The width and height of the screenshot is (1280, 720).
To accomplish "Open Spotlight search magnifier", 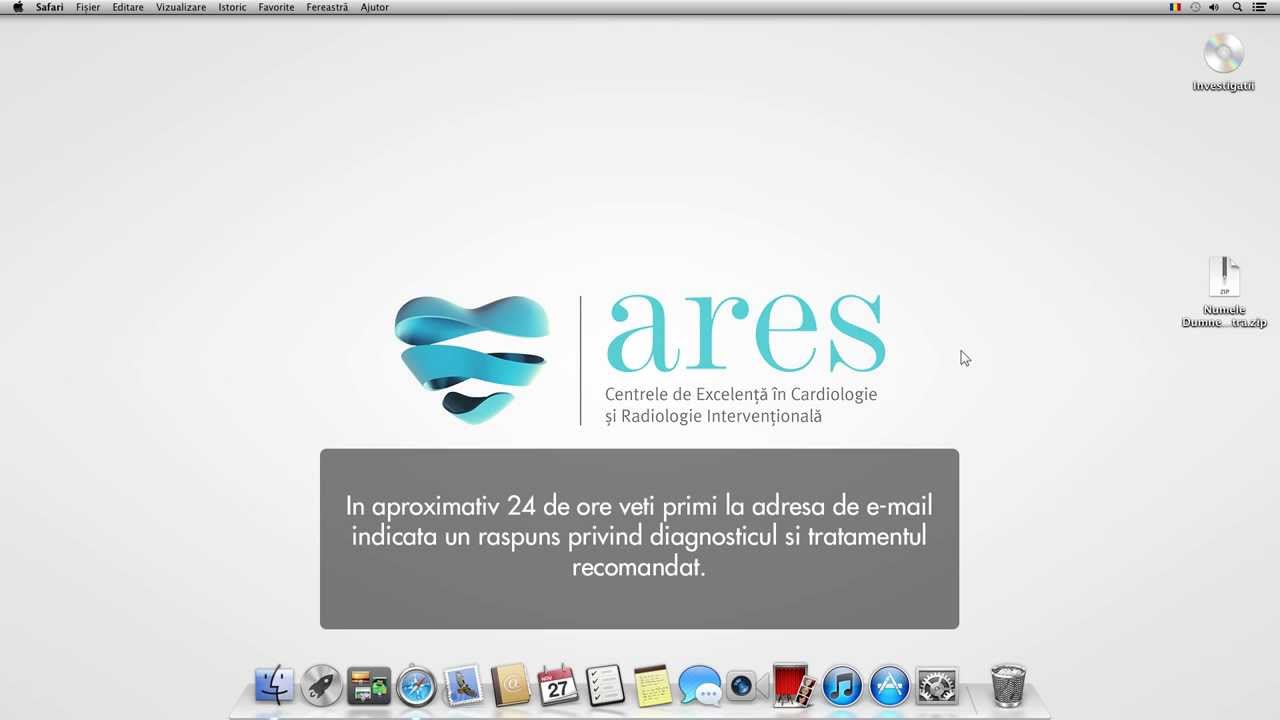I will pyautogui.click(x=1237, y=7).
